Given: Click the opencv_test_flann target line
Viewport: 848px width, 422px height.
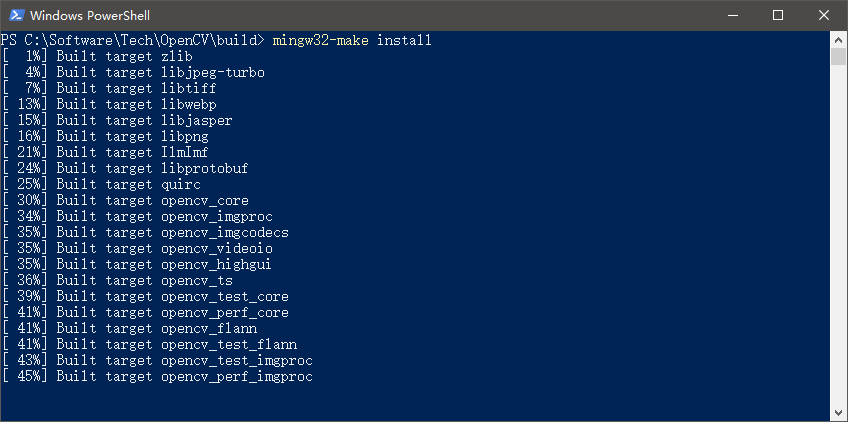Looking at the screenshot, I should [149, 345].
